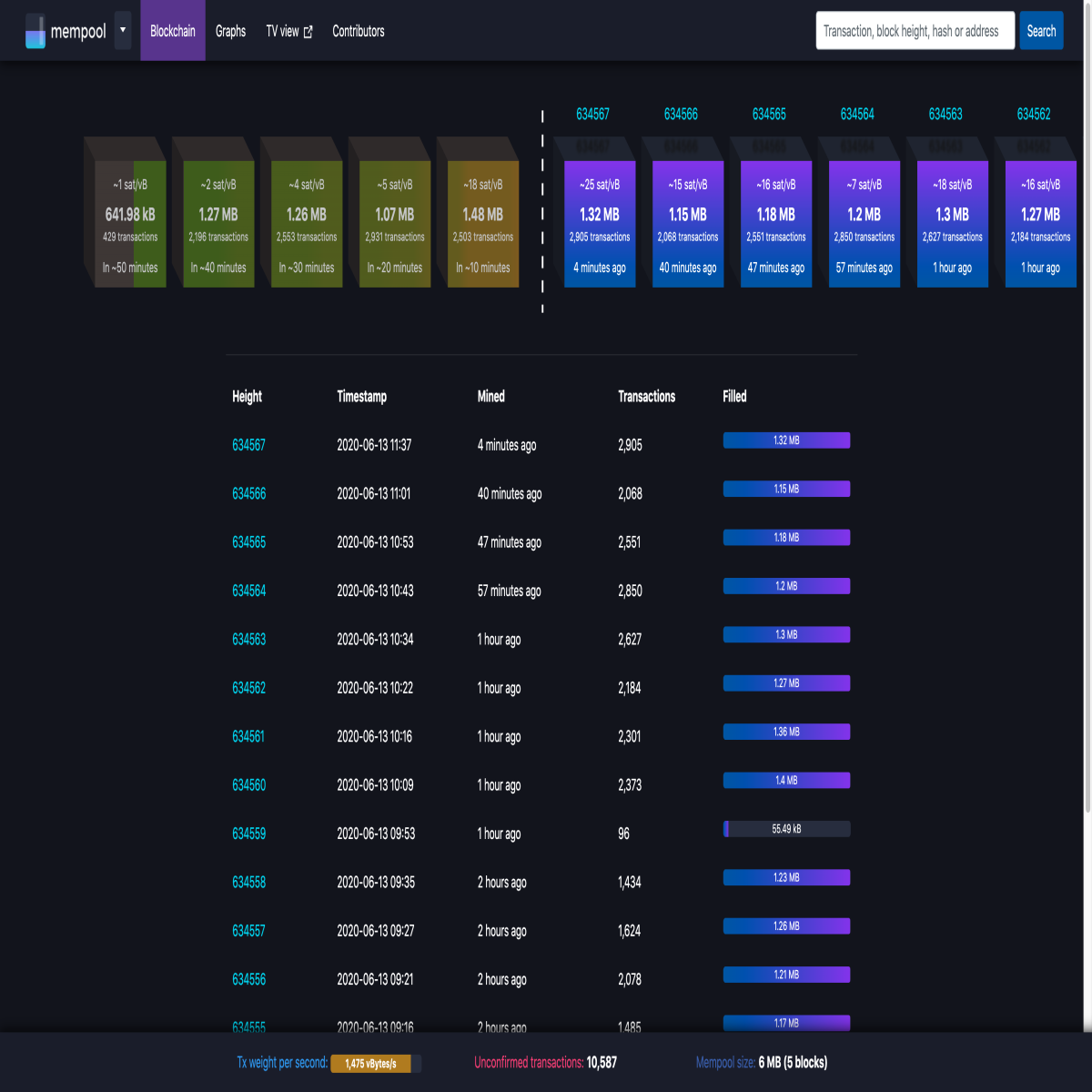
Task: Switch to the Graphs tab
Action: coord(230,31)
